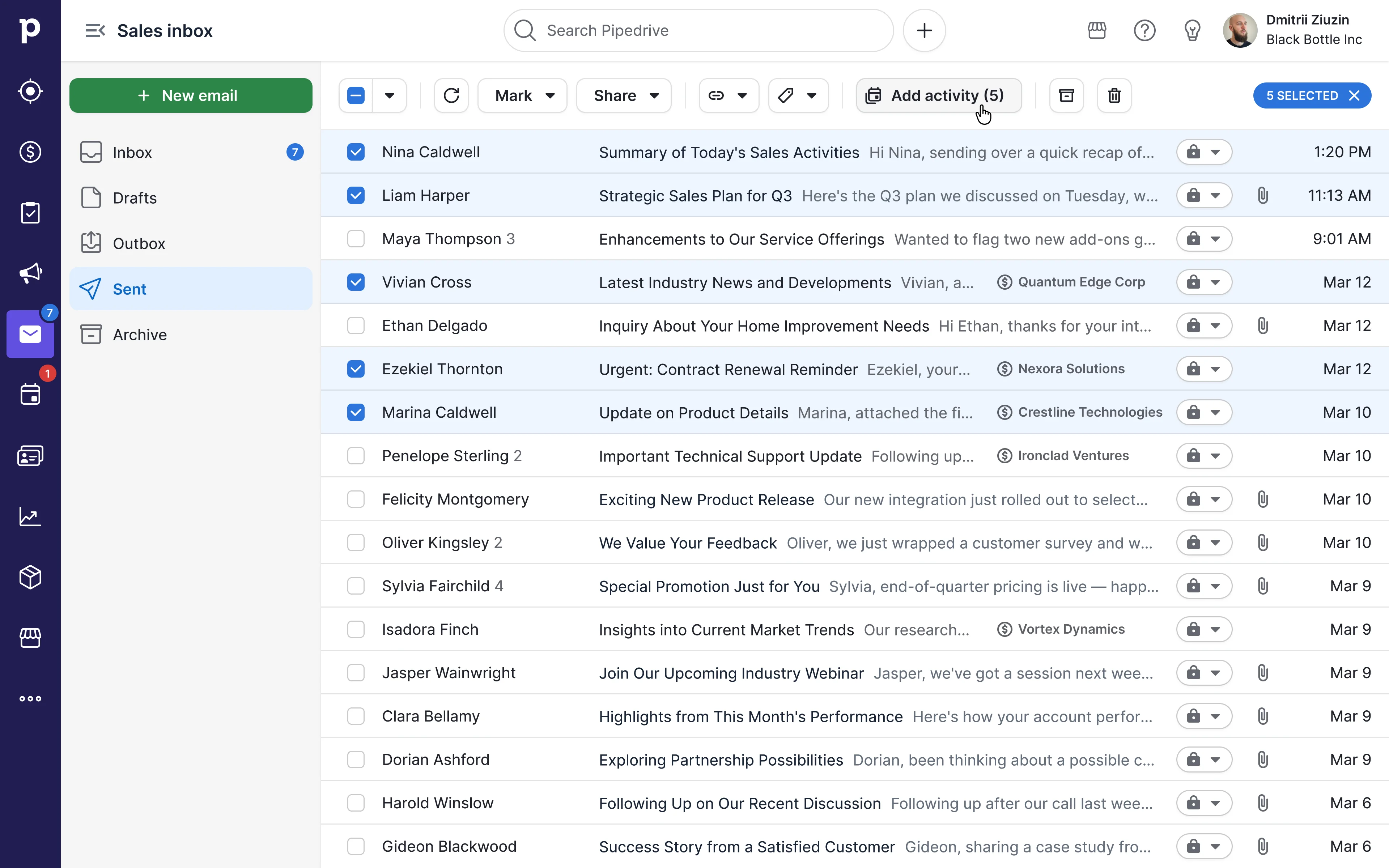This screenshot has height=868, width=1389.
Task: Clear the 5 SELECTED badge
Action: click(1354, 95)
